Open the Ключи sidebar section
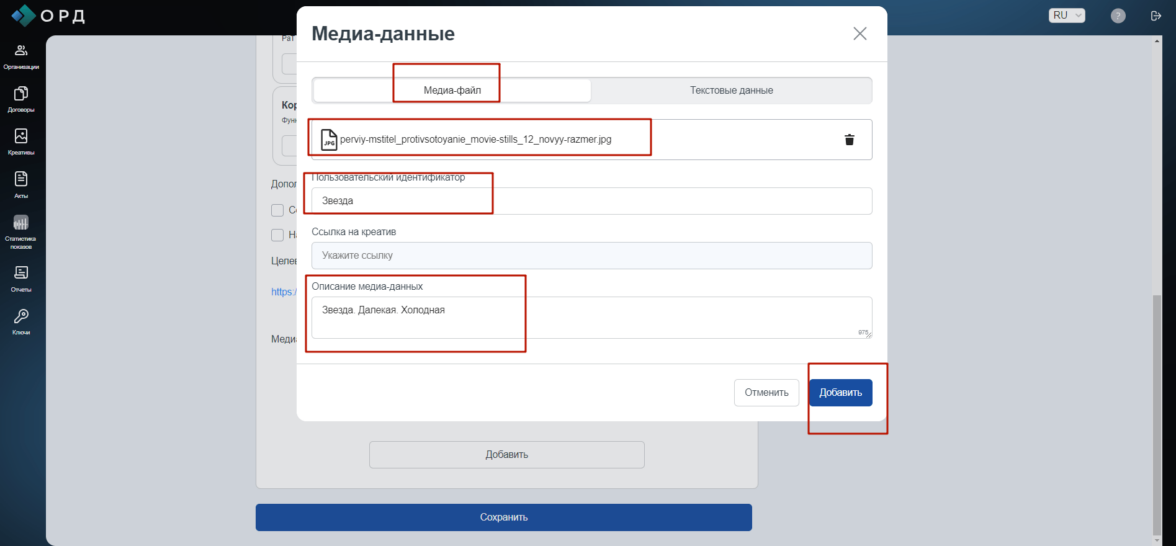 (21, 321)
